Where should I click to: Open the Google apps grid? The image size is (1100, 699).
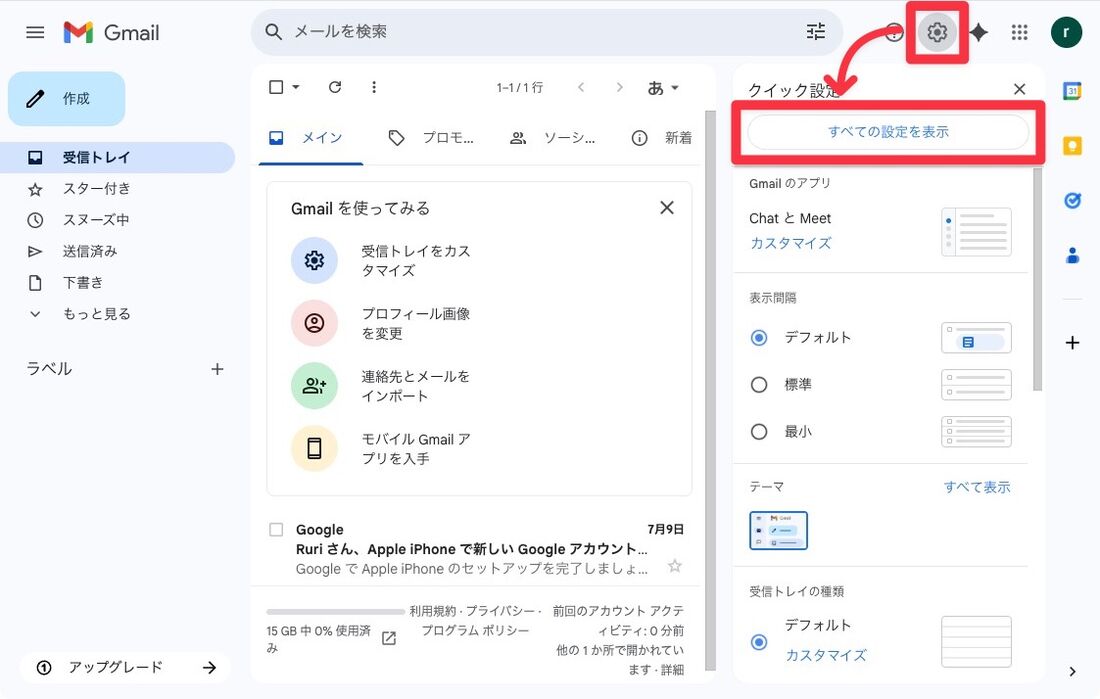[1019, 32]
